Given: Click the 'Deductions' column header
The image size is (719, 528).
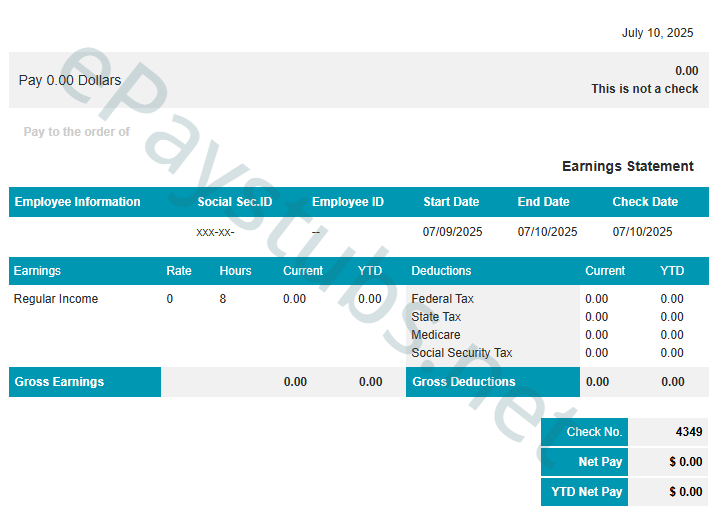Looking at the screenshot, I should pos(441,271).
